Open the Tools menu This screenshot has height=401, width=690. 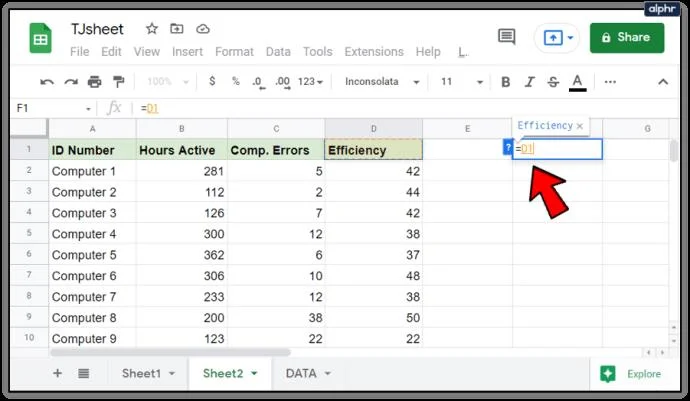click(x=318, y=52)
